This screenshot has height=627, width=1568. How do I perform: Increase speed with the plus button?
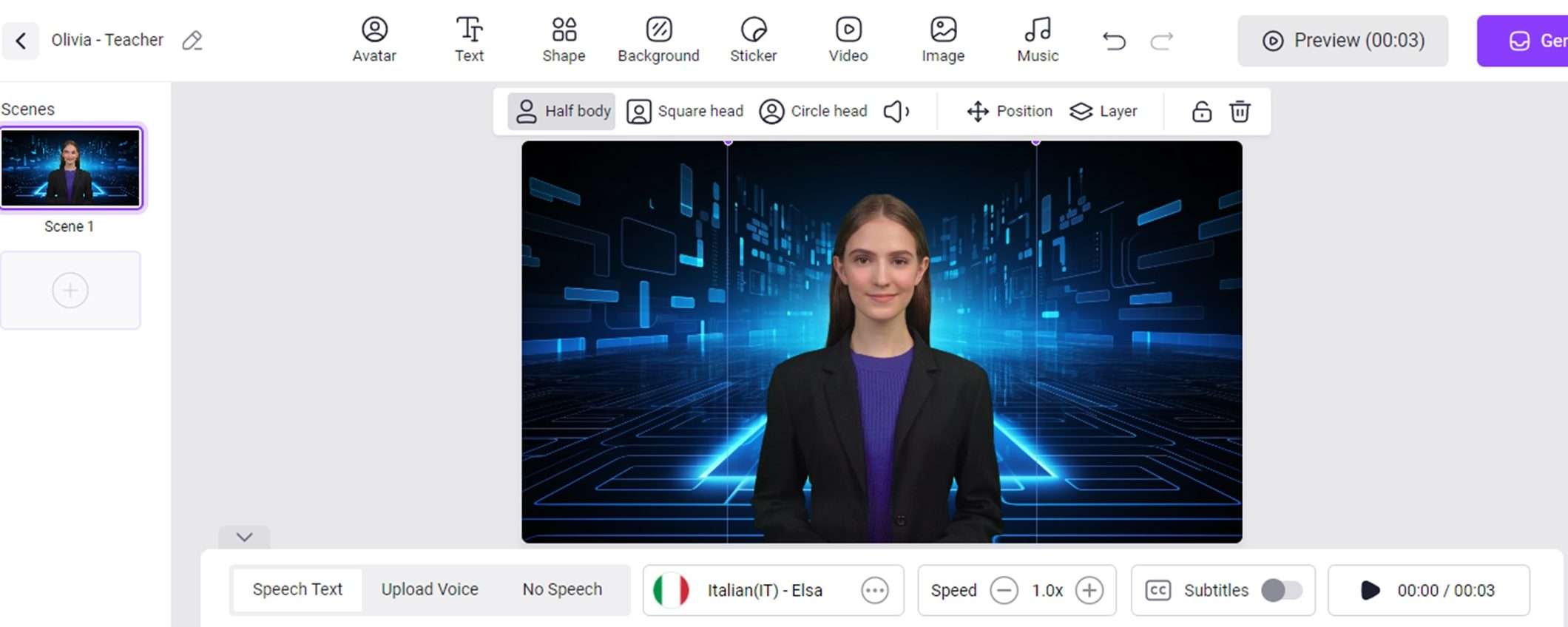[x=1089, y=590]
